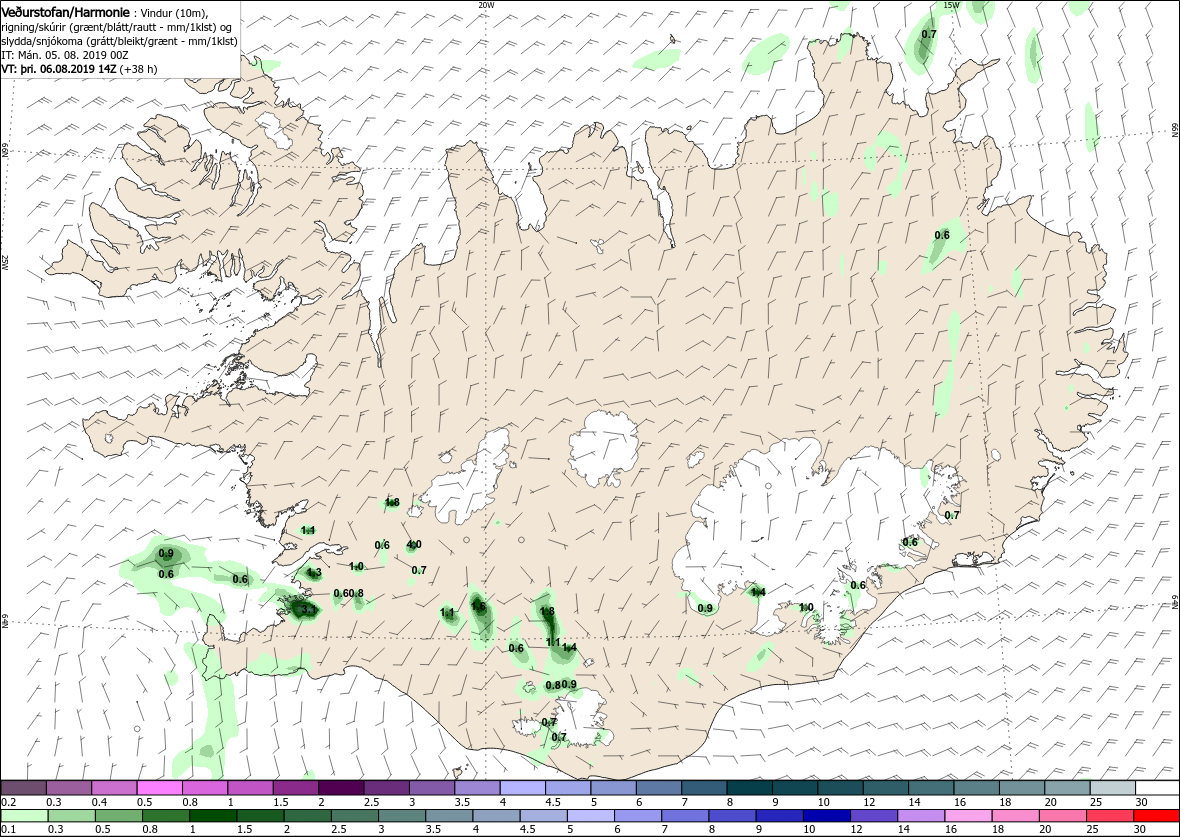The width and height of the screenshot is (1180, 837).
Task: Pick the darkest green swatch labeled 1
Action: pyautogui.click(x=212, y=816)
